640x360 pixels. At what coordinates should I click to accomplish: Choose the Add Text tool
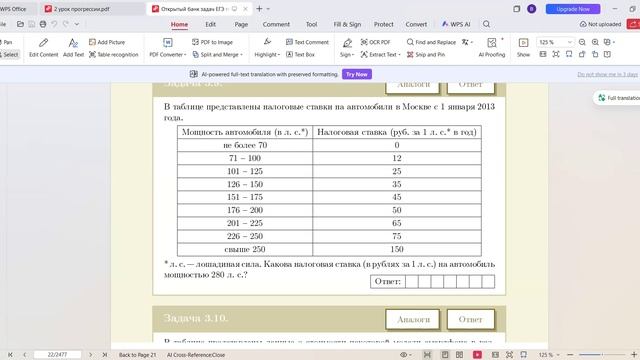click(x=73, y=47)
